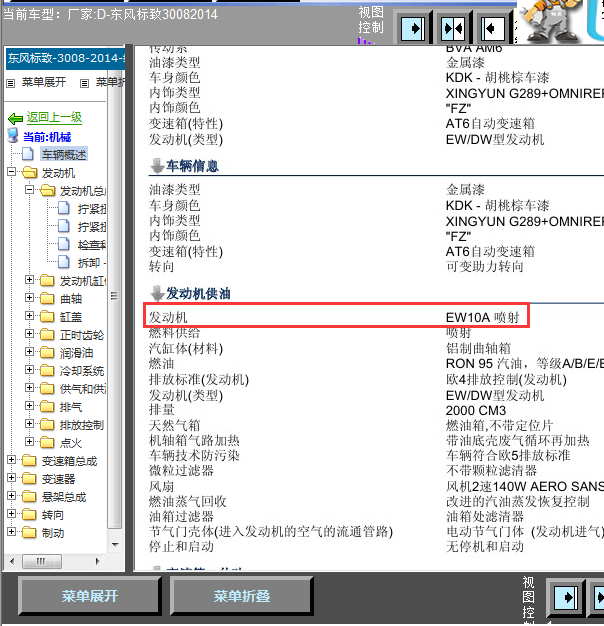Click the 可变助力转向 value

point(485,267)
